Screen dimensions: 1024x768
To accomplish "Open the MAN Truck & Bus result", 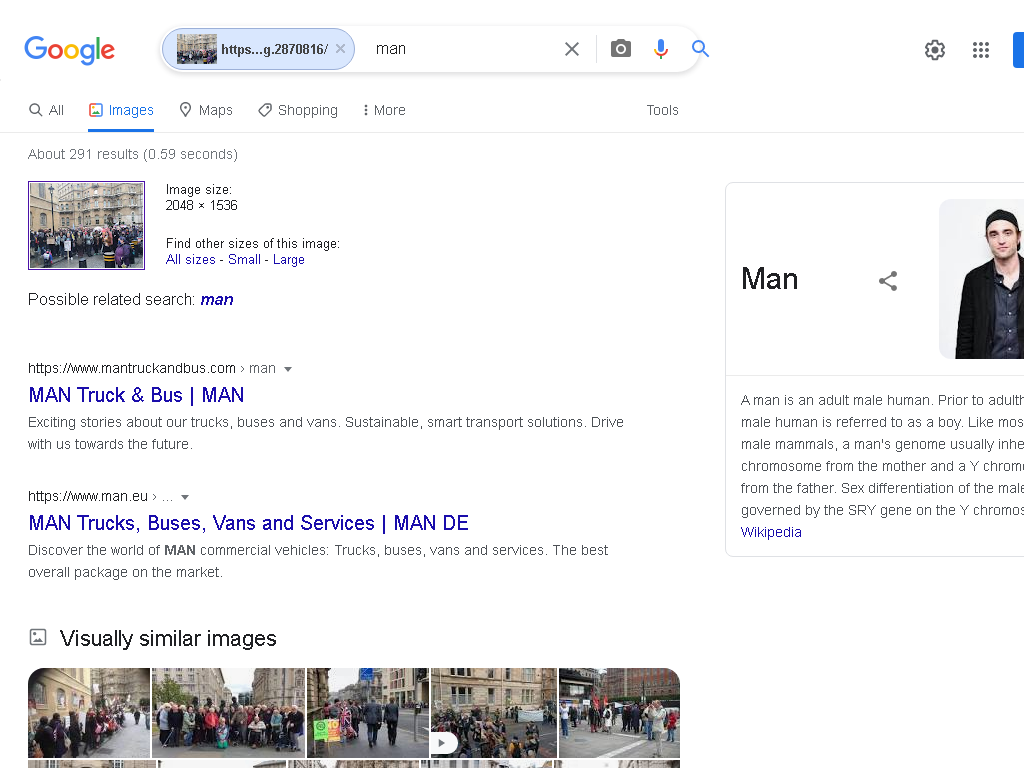I will point(136,395).
